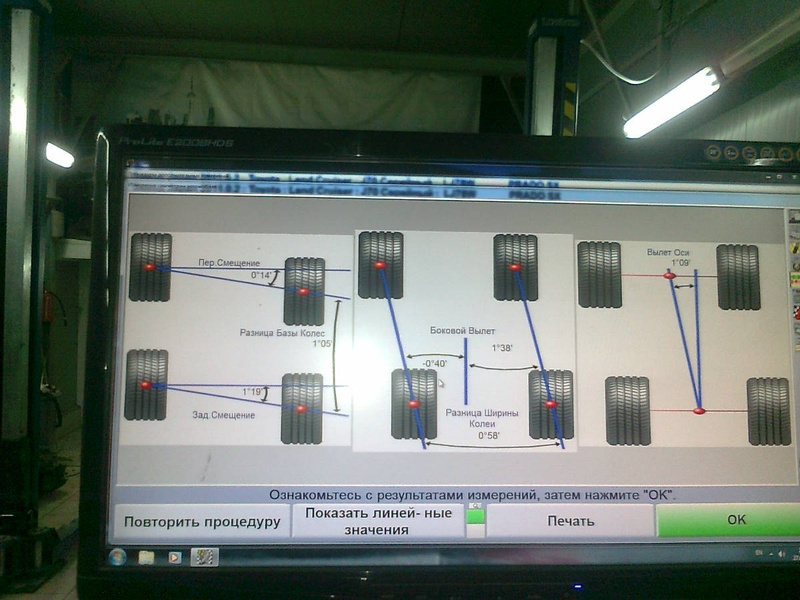
Task: Click the "Разница Базы Колес" label
Action: (x=282, y=333)
